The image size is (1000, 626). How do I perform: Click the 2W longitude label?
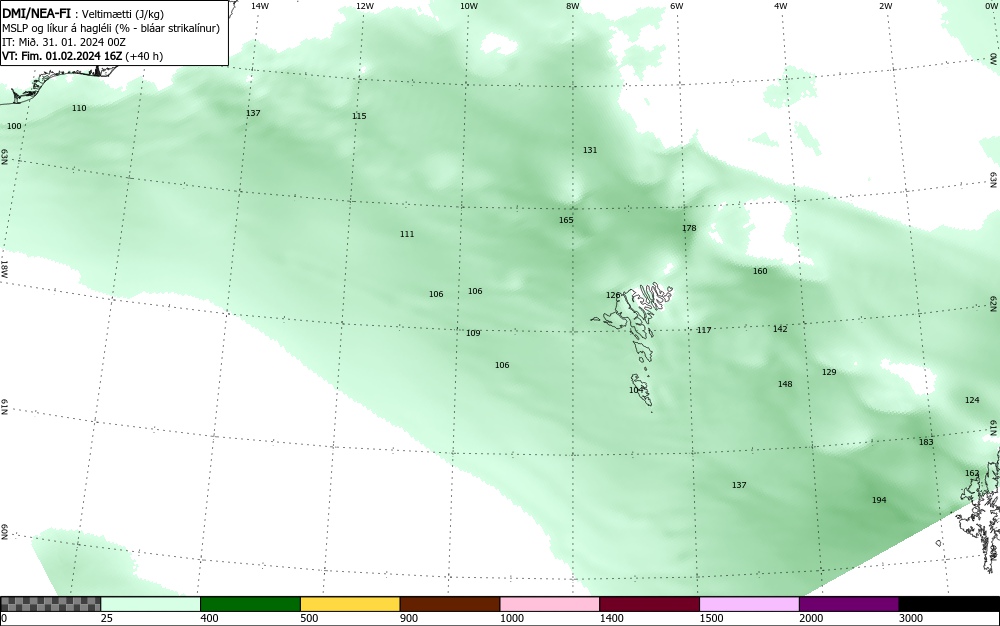(x=885, y=6)
